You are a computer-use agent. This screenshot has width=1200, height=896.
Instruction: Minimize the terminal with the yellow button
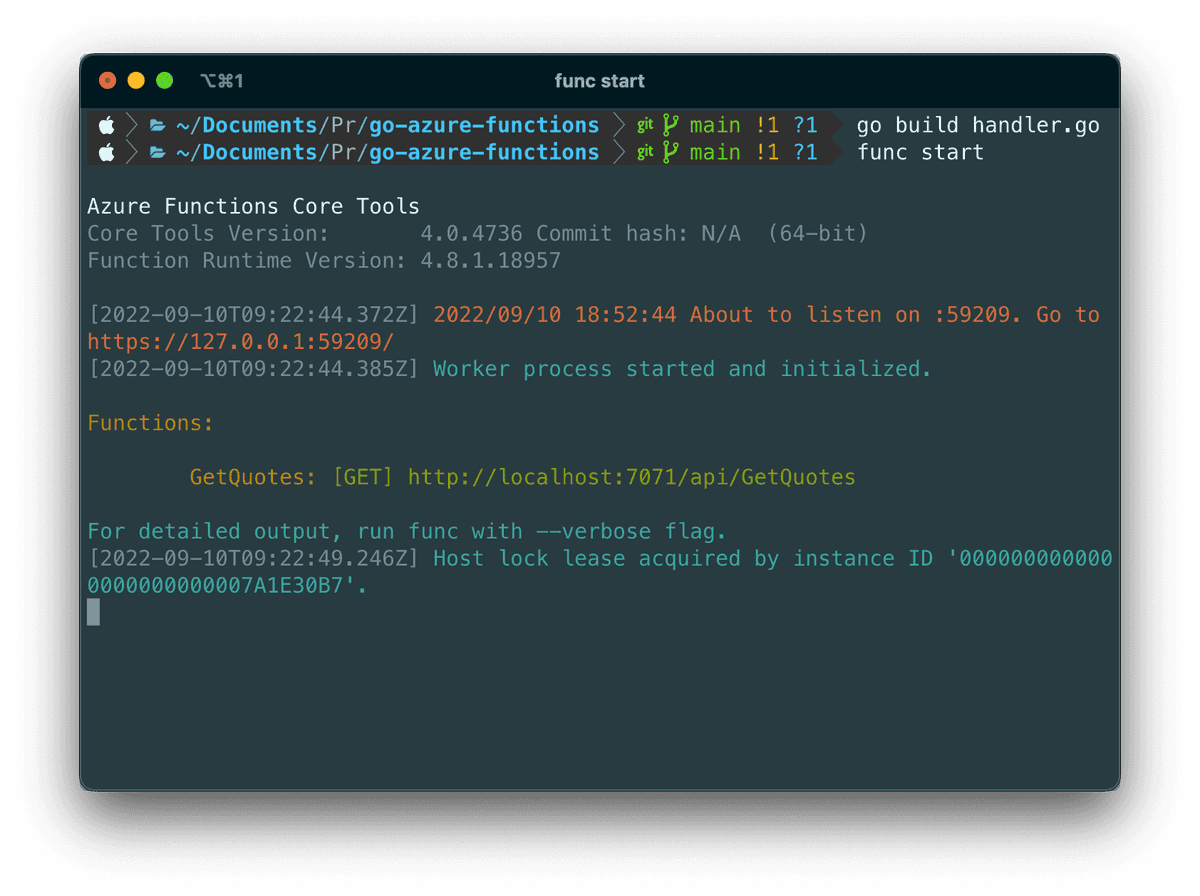point(136,81)
